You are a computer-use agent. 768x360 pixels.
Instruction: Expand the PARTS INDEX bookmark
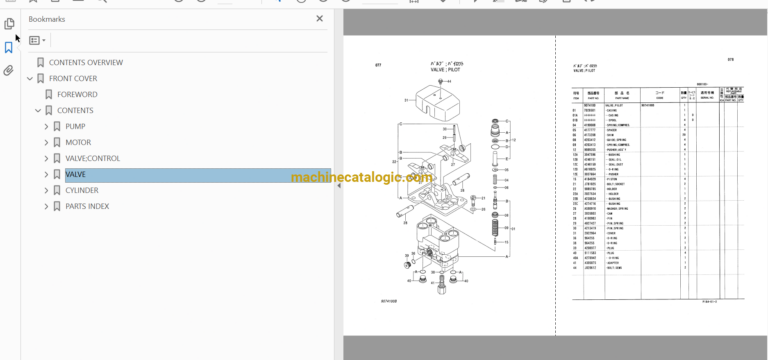click(x=47, y=207)
